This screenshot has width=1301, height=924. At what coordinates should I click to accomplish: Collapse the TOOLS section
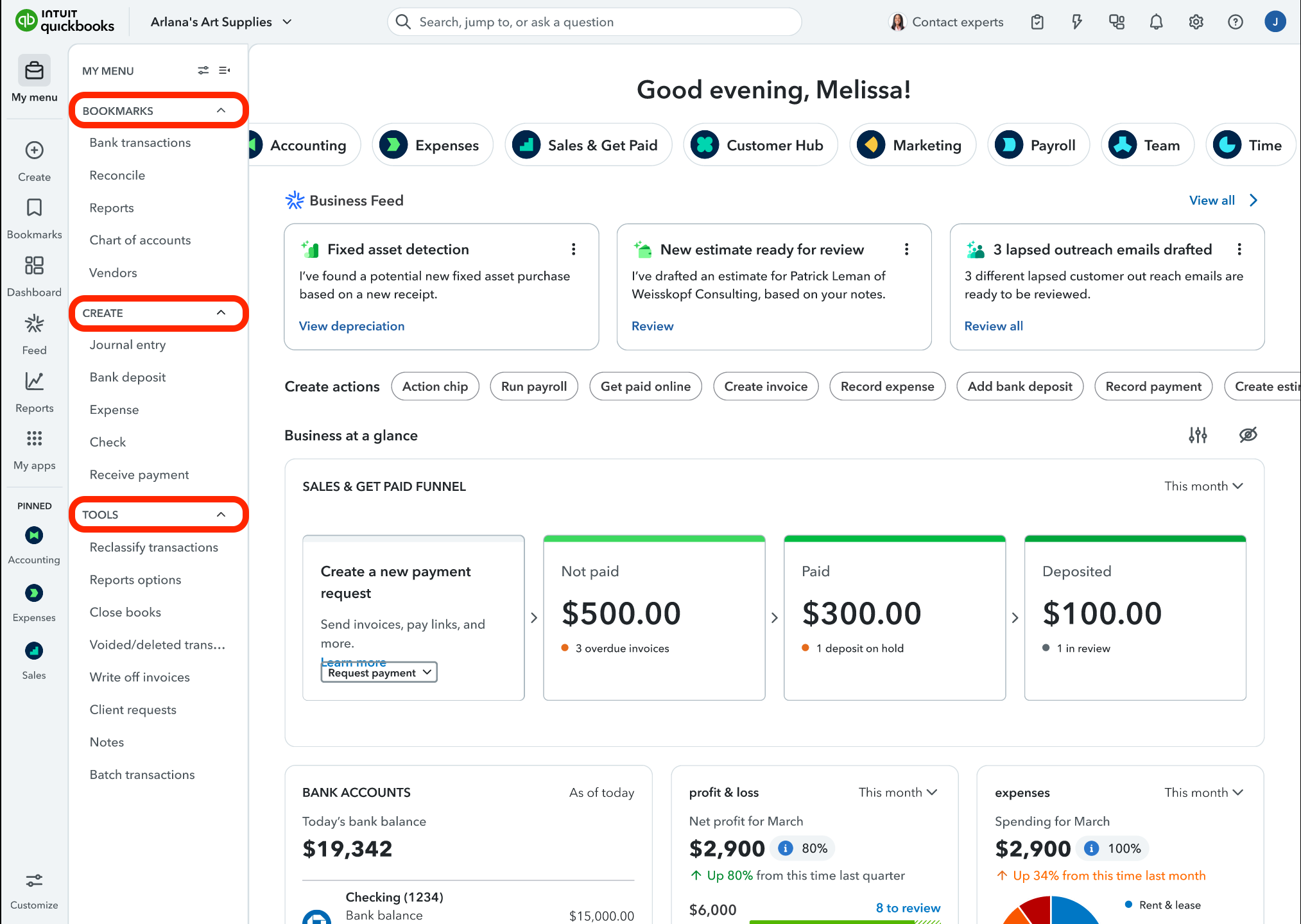coord(221,515)
